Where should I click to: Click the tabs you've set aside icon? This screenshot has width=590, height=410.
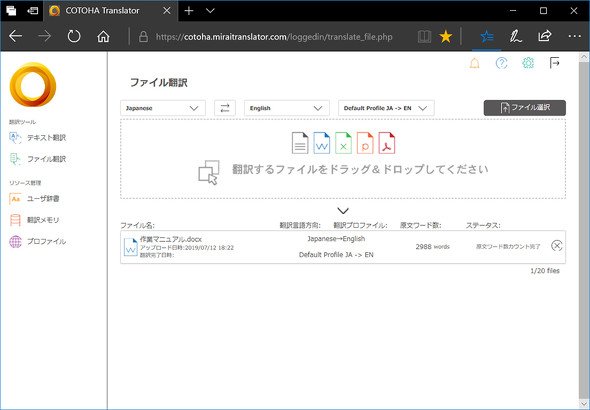coord(11,11)
